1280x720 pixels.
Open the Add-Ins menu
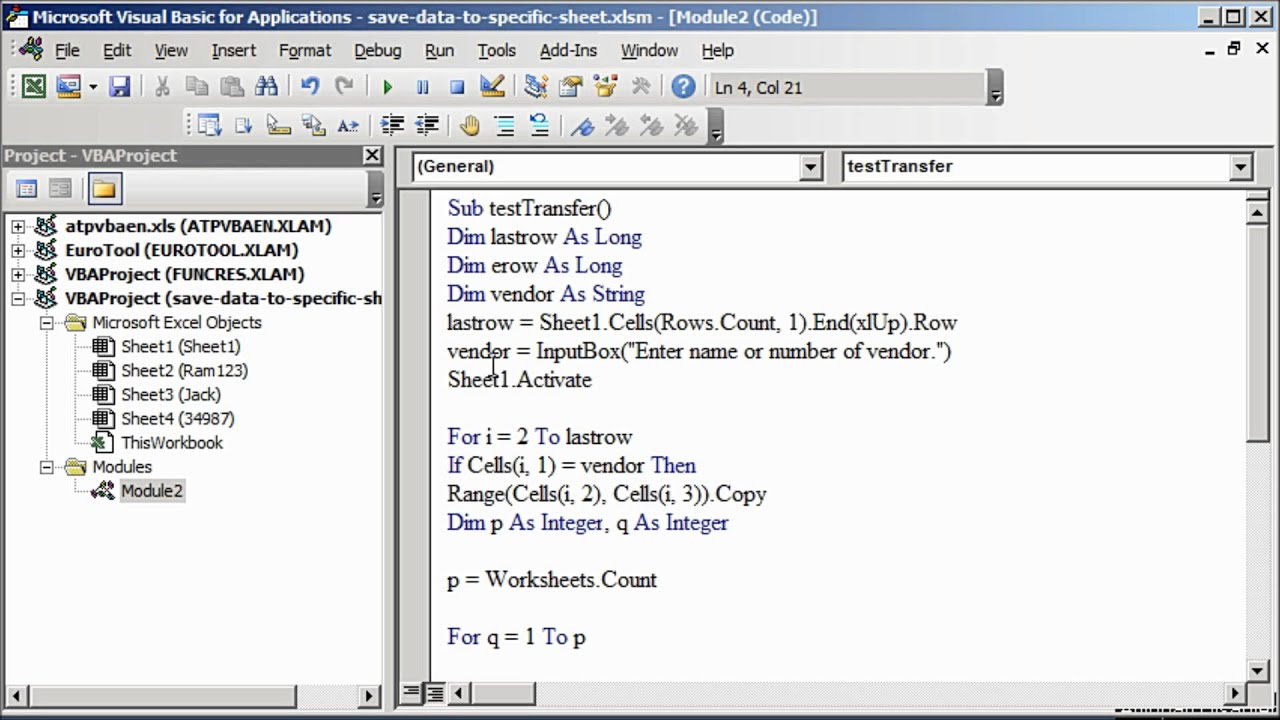[x=568, y=50]
